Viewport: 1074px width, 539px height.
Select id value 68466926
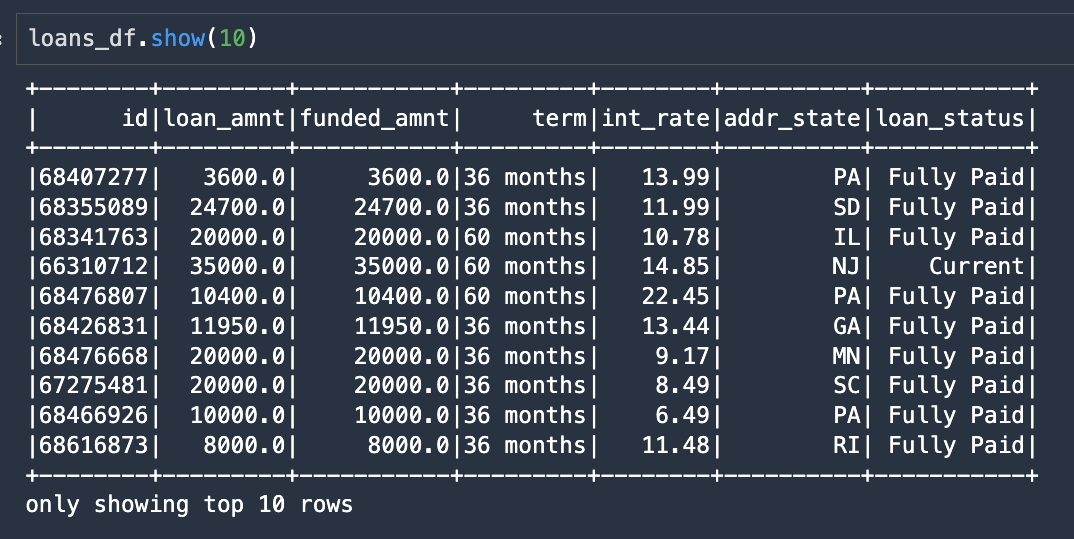tap(93, 415)
